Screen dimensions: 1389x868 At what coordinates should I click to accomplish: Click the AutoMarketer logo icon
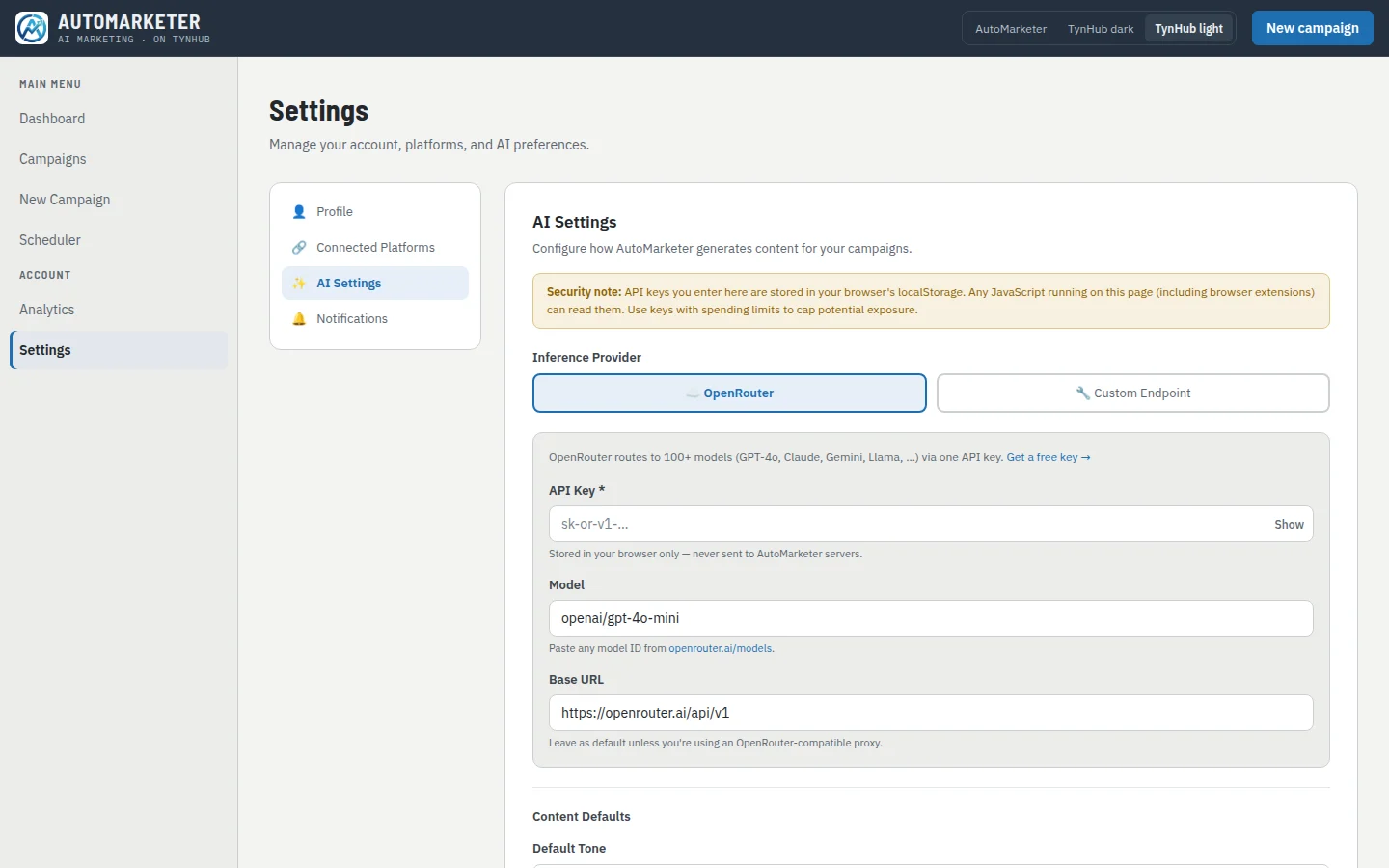[x=32, y=28]
